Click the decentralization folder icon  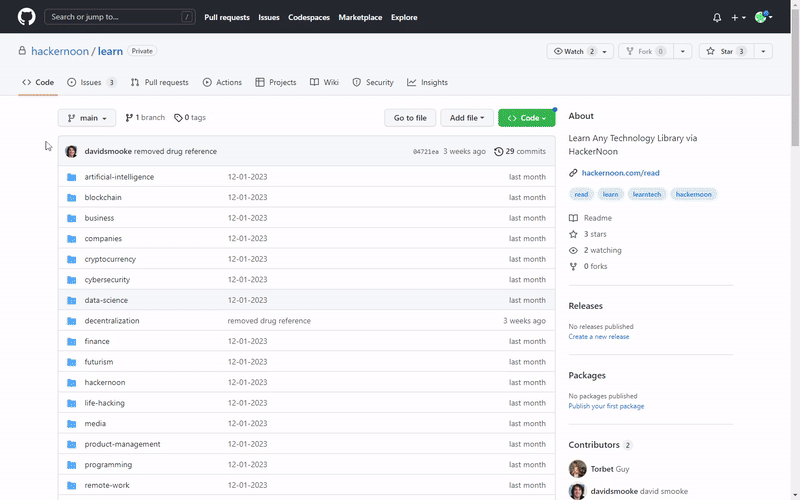tap(71, 321)
